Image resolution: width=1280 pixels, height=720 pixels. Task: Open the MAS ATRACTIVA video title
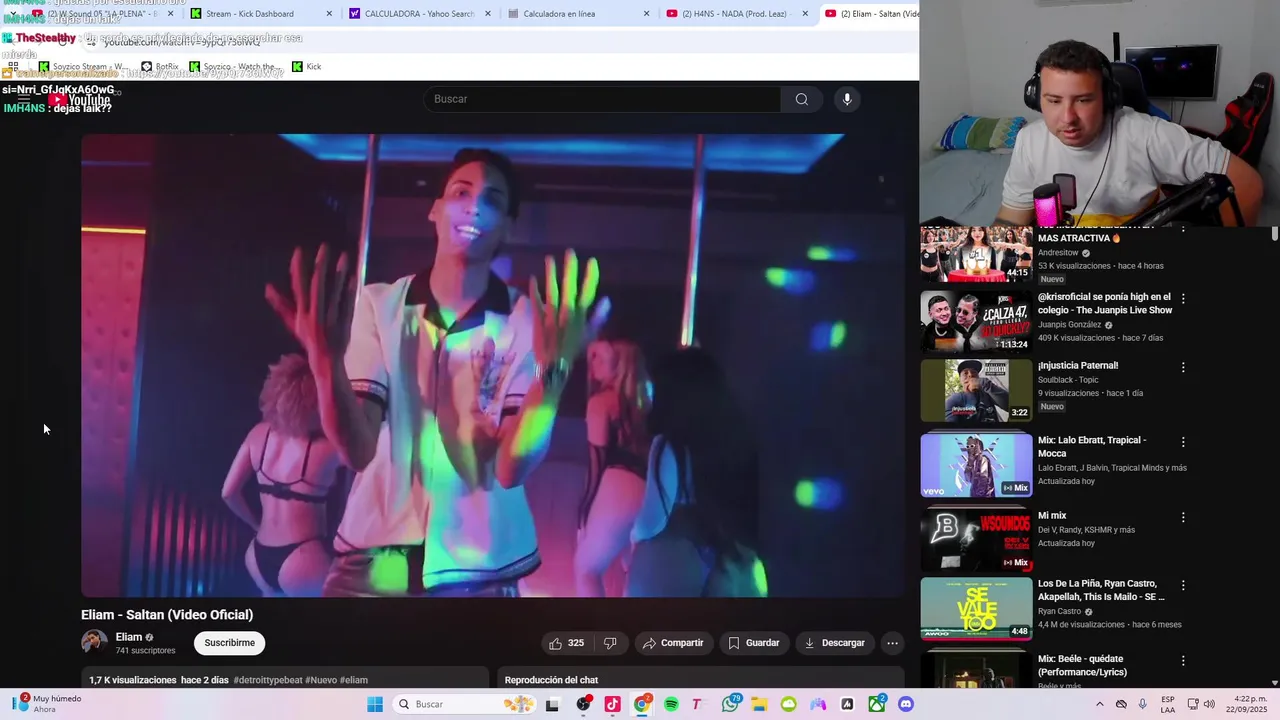[1079, 238]
